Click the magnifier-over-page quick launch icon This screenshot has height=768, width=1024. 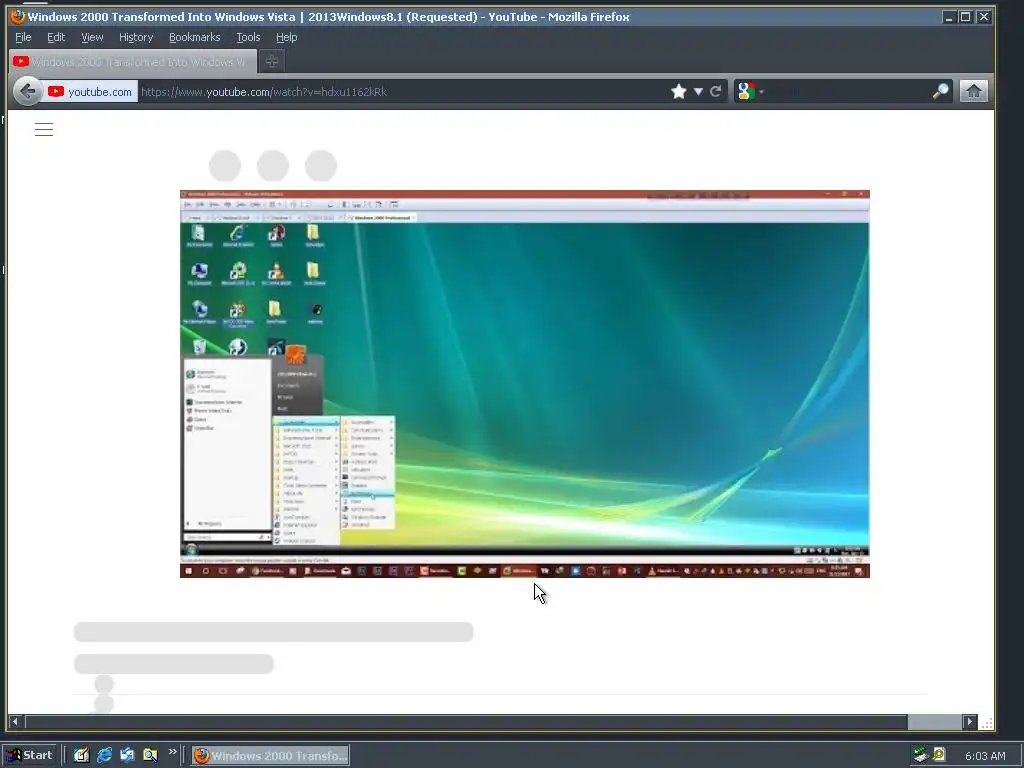coord(150,755)
